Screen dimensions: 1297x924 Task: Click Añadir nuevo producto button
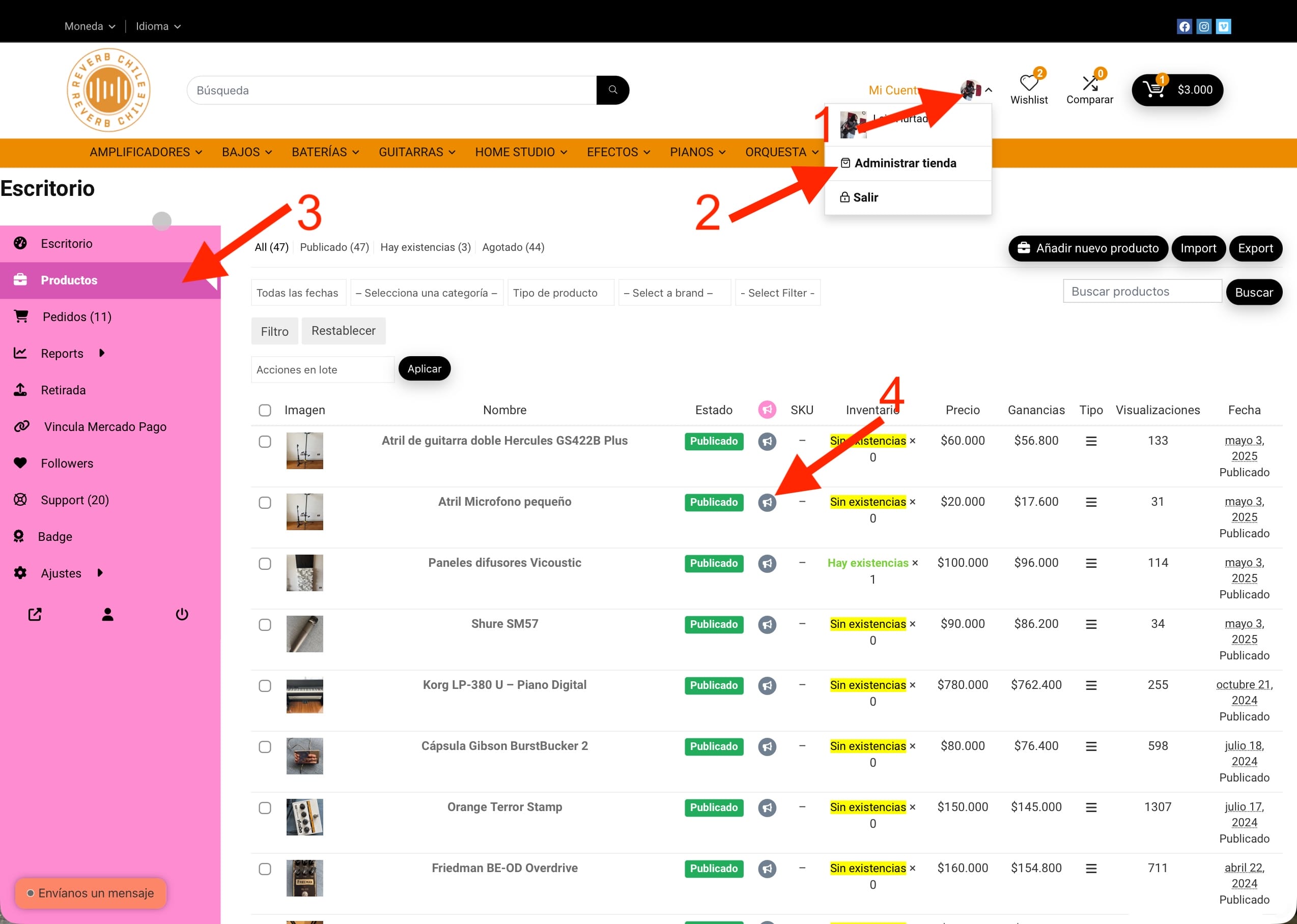[1088, 248]
